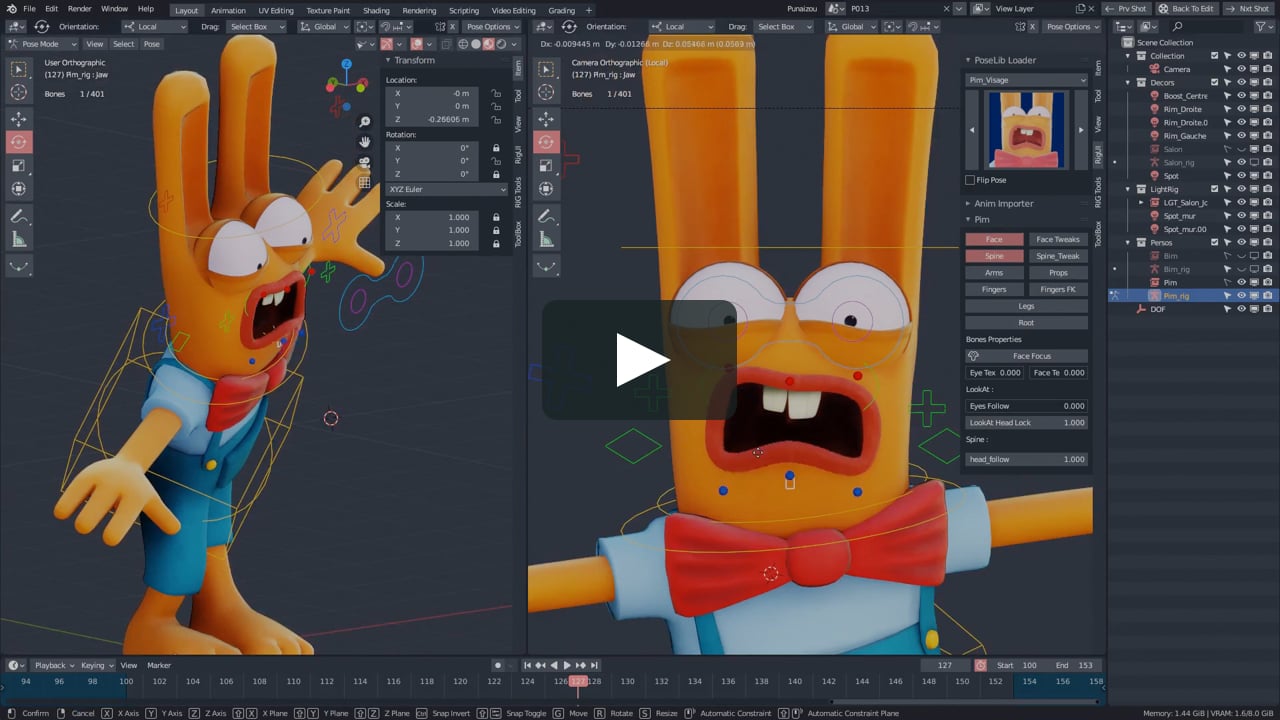Select the Cursor tool in left viewport
Viewport: 1280px width, 720px height.
click(19, 92)
